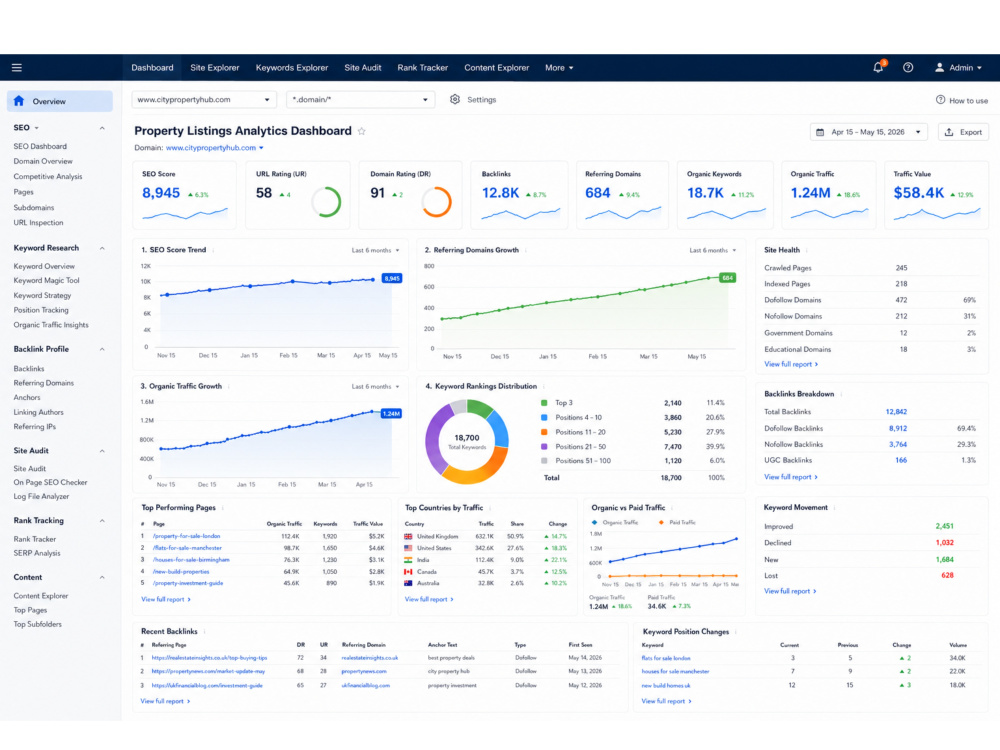Star the Property Listings Analytics Dashboard
The image size is (1000, 750).
(x=362, y=131)
